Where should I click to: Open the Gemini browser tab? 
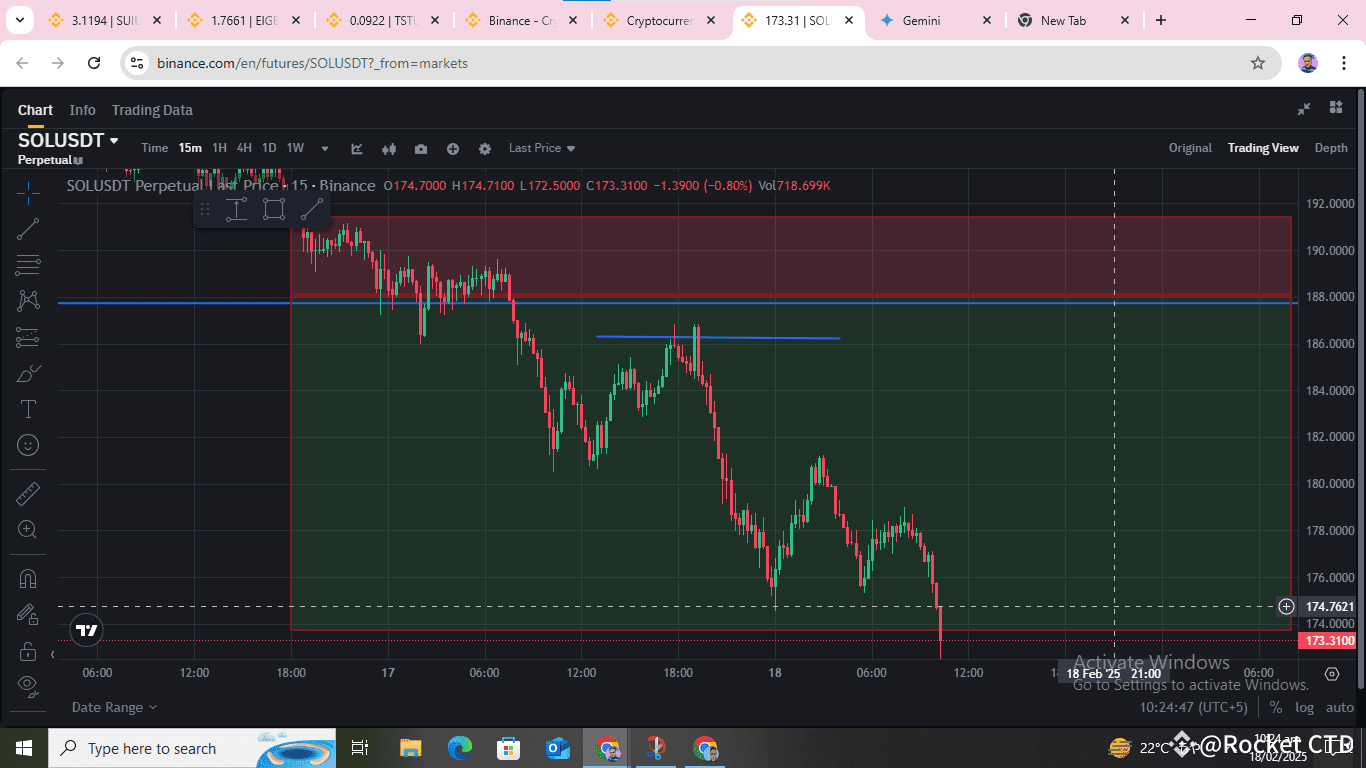(x=920, y=19)
